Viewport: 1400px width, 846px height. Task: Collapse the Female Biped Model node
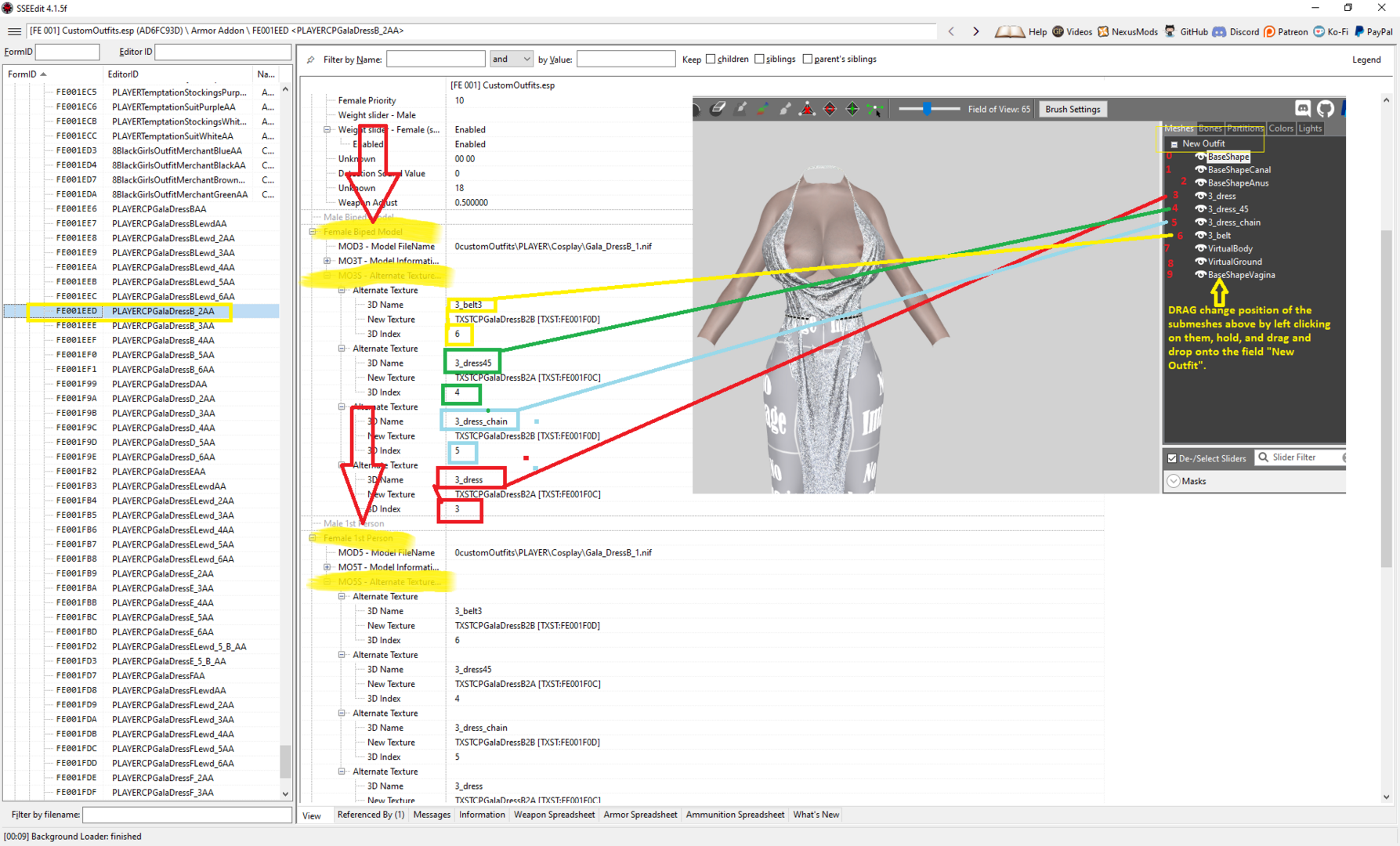pos(313,232)
